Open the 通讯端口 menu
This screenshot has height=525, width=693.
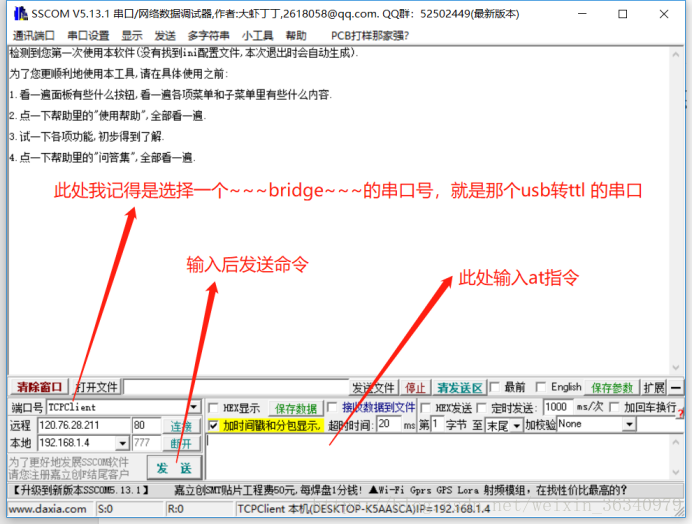click(x=34, y=35)
